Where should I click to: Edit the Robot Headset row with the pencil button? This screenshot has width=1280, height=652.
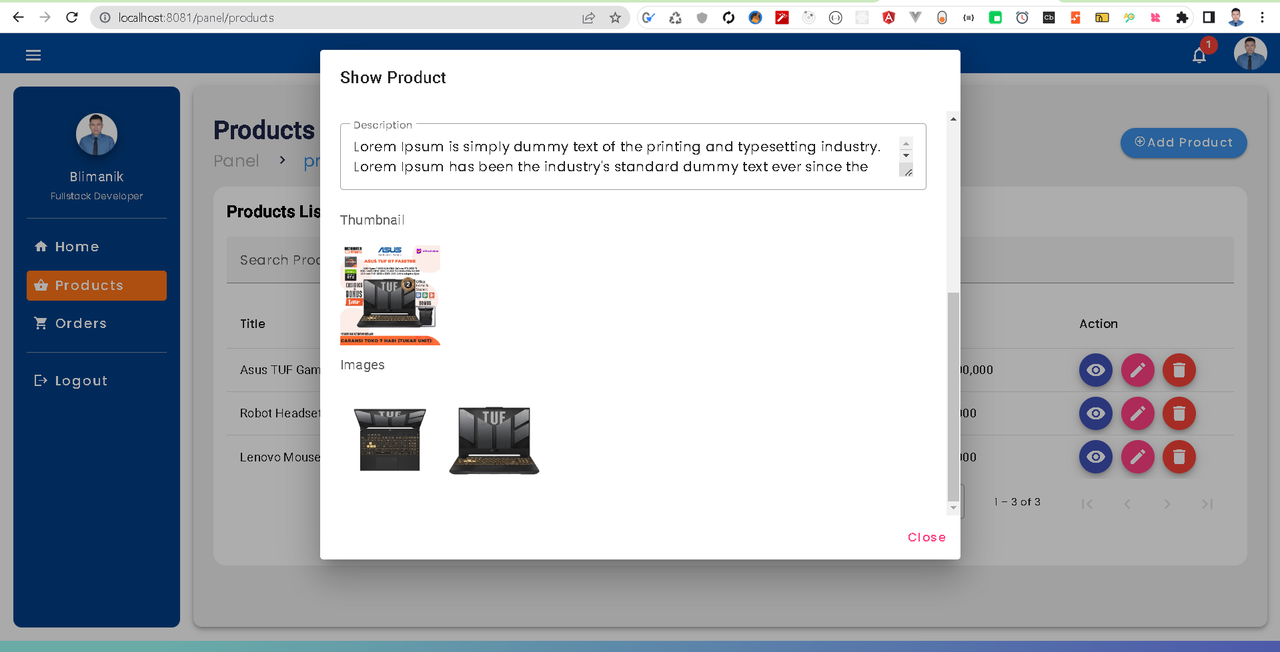1137,413
